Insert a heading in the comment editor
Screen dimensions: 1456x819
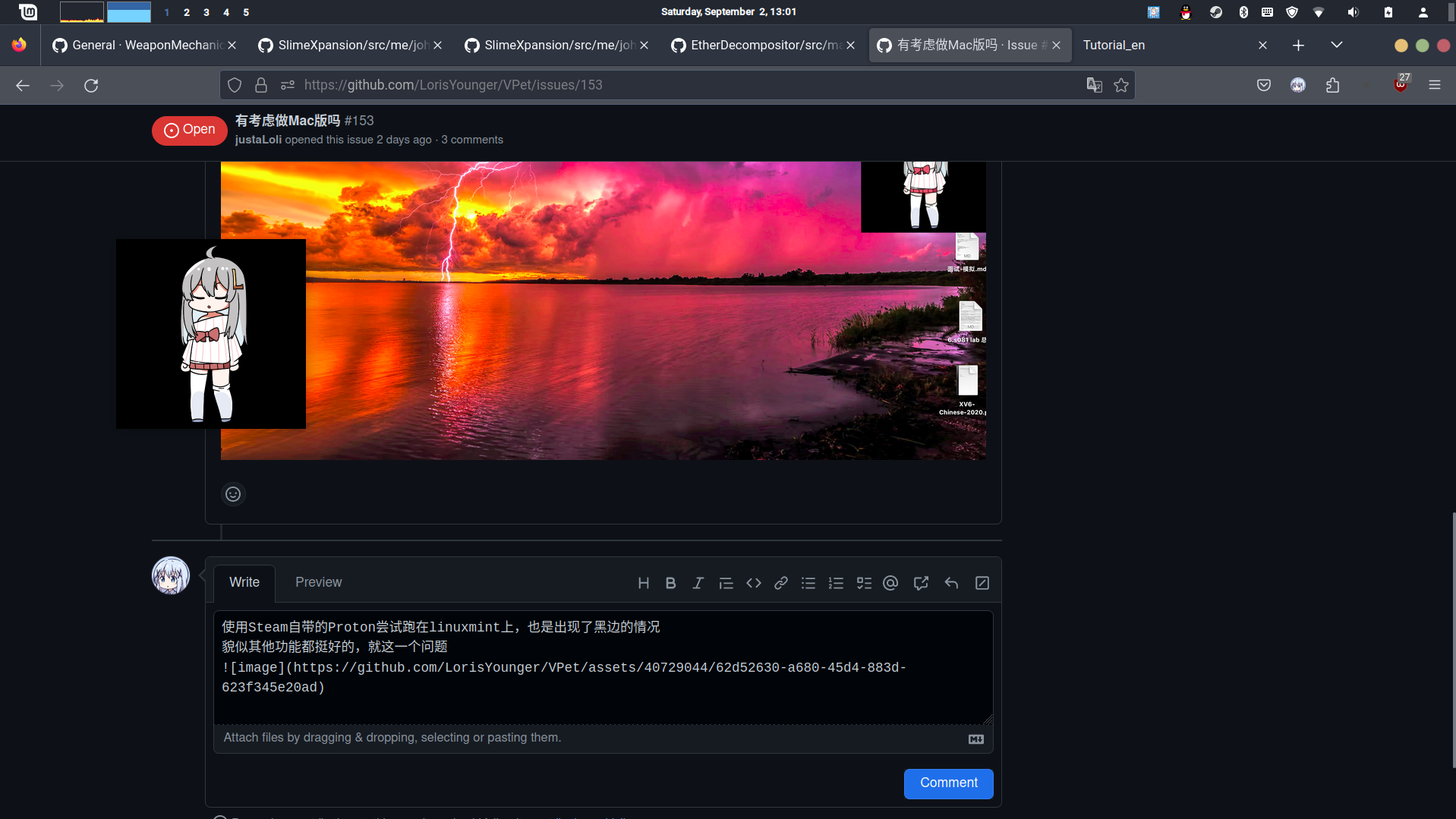coord(644,583)
